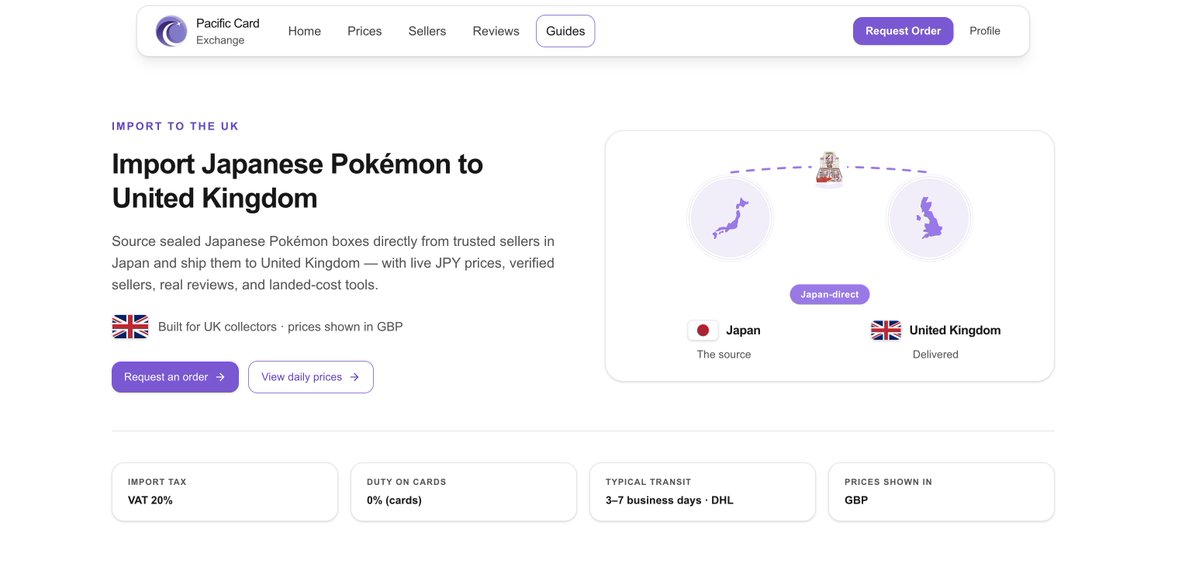Open the Reviews nav item
This screenshot has height=578, width=1199.
point(496,31)
